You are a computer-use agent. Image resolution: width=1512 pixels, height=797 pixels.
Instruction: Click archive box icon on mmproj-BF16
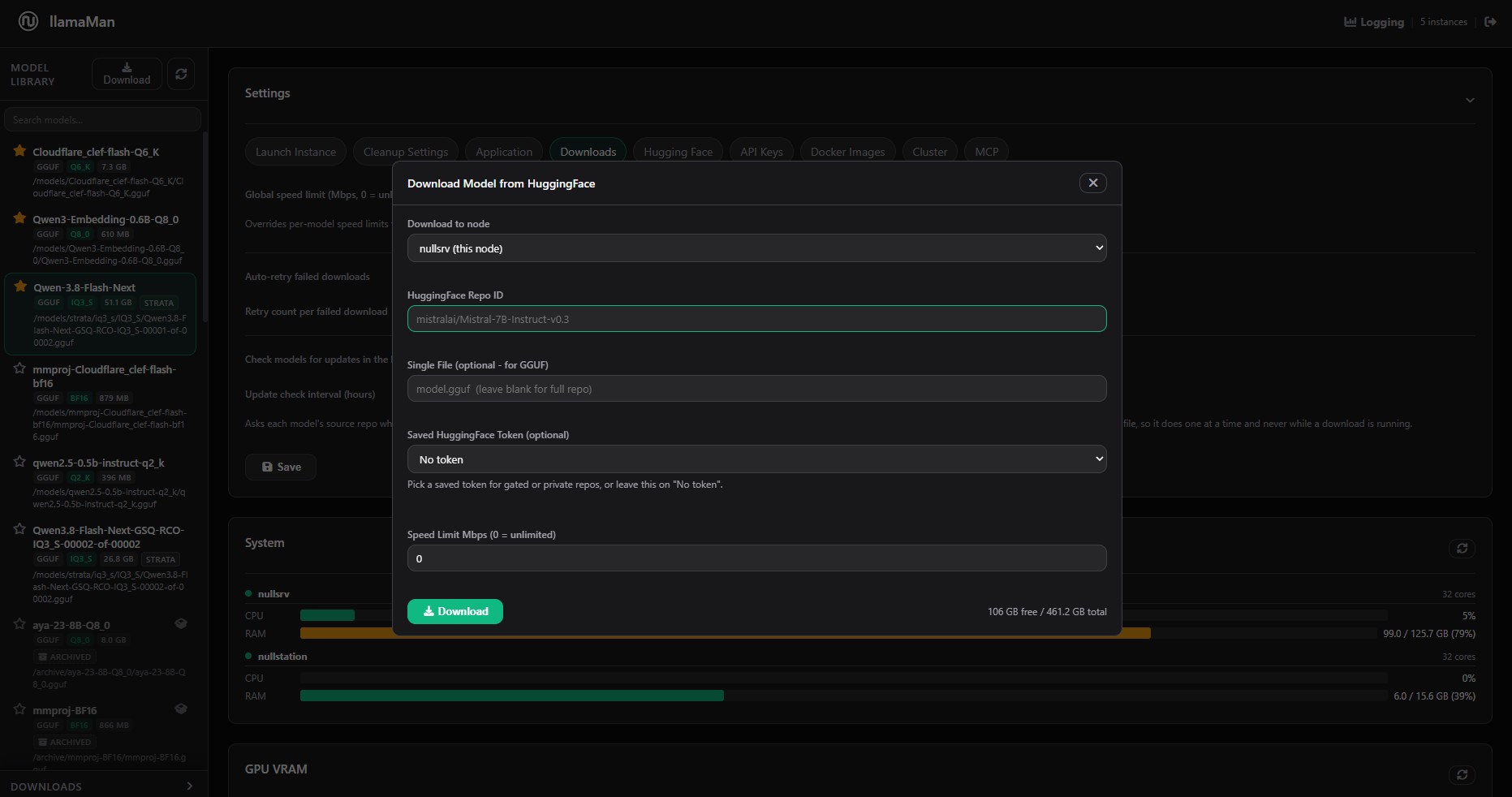(x=181, y=709)
